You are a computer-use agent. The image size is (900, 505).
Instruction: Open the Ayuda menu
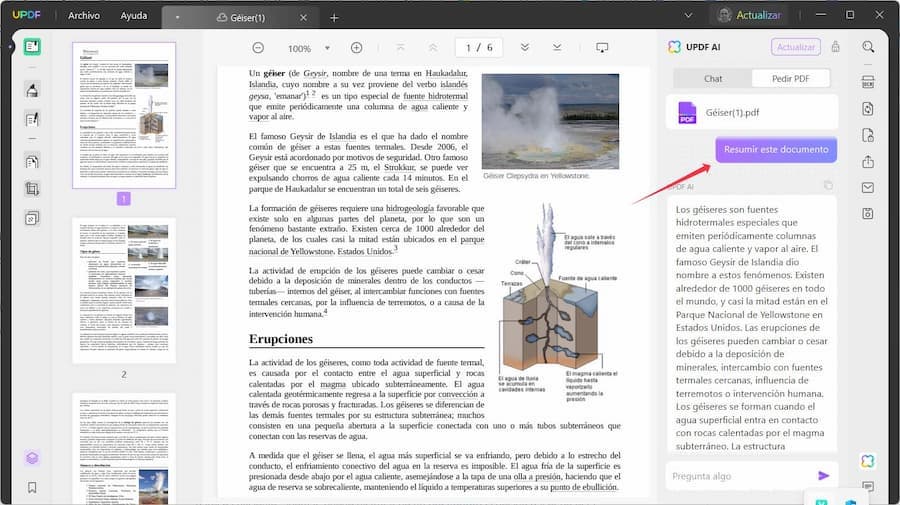coord(134,15)
